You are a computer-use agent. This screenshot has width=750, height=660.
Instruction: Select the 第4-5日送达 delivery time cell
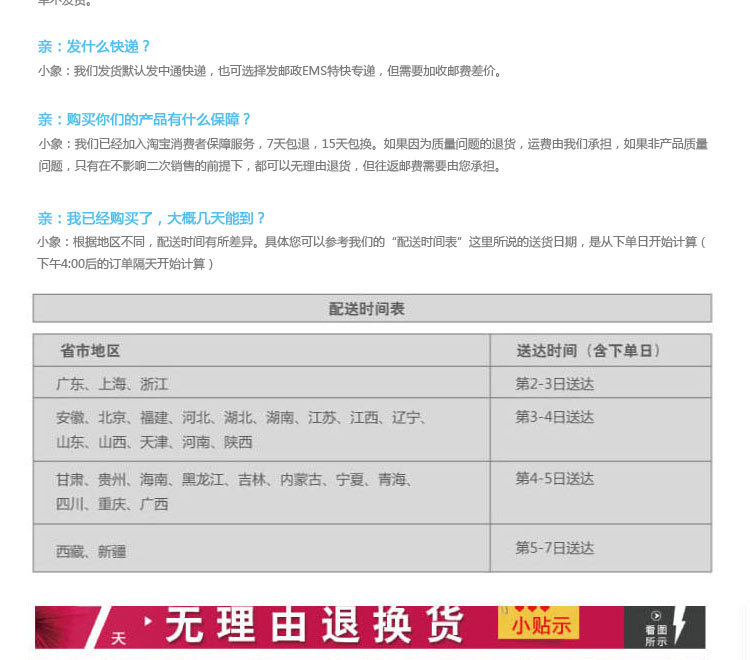[x=554, y=479]
